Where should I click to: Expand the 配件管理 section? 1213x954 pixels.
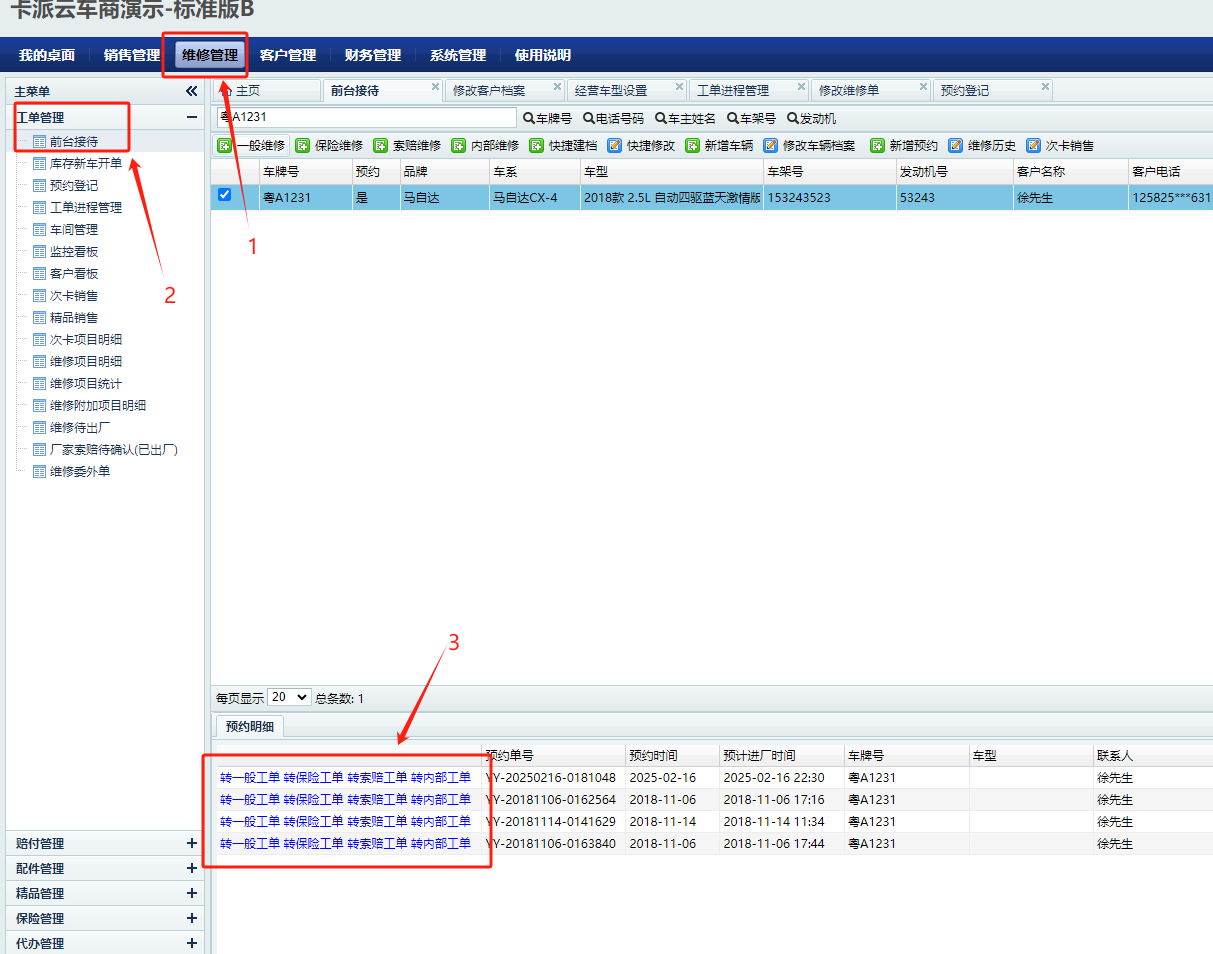[x=192, y=868]
